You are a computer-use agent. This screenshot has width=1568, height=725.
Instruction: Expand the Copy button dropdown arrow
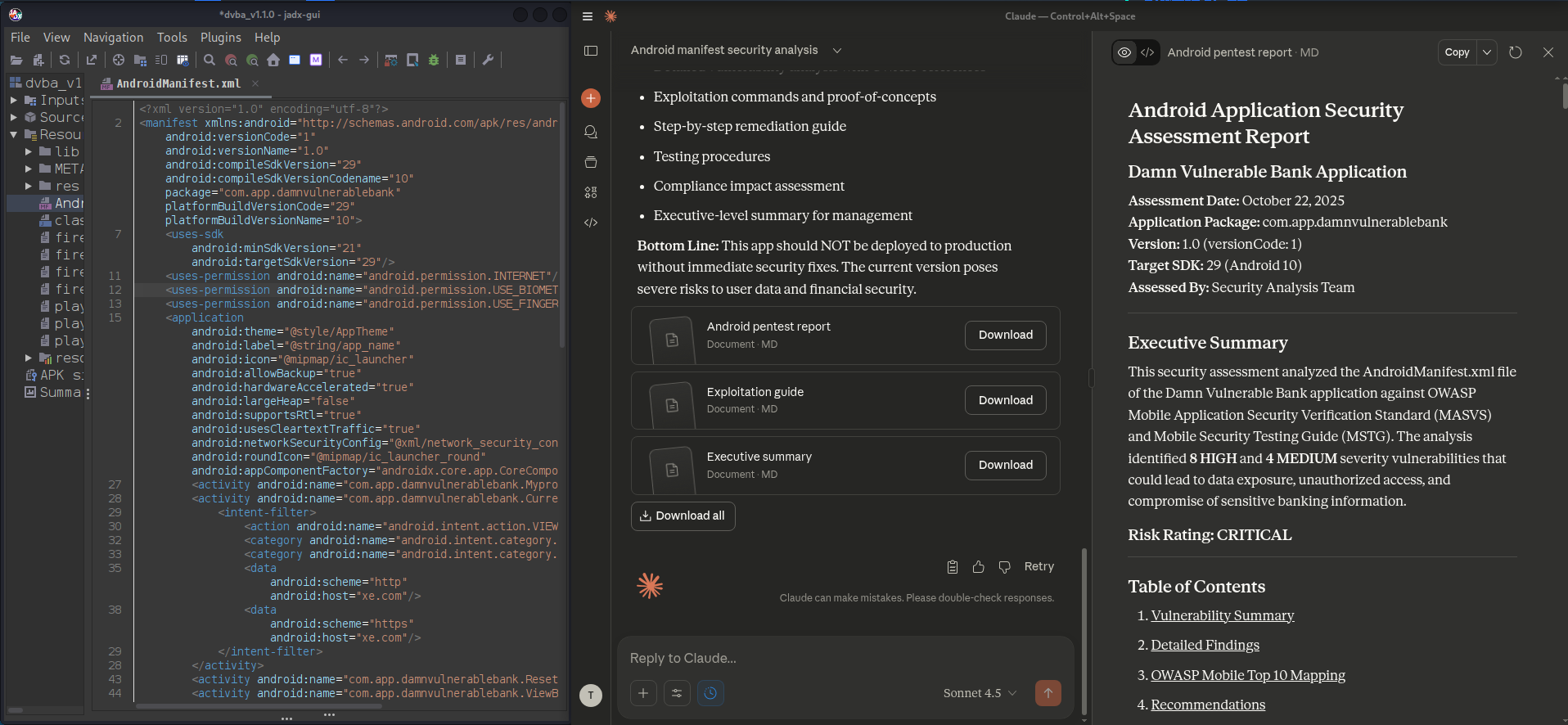(x=1487, y=52)
